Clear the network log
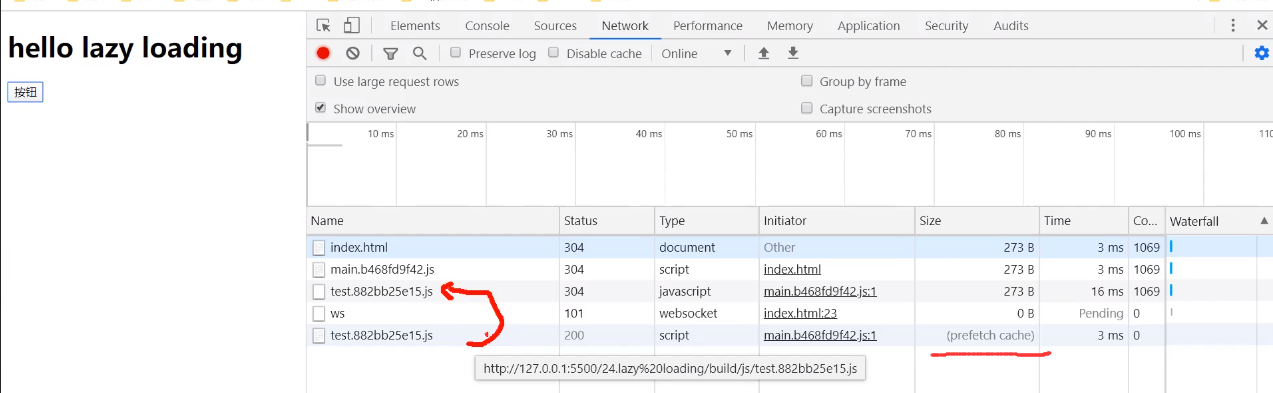The width and height of the screenshot is (1273, 393). 352,54
